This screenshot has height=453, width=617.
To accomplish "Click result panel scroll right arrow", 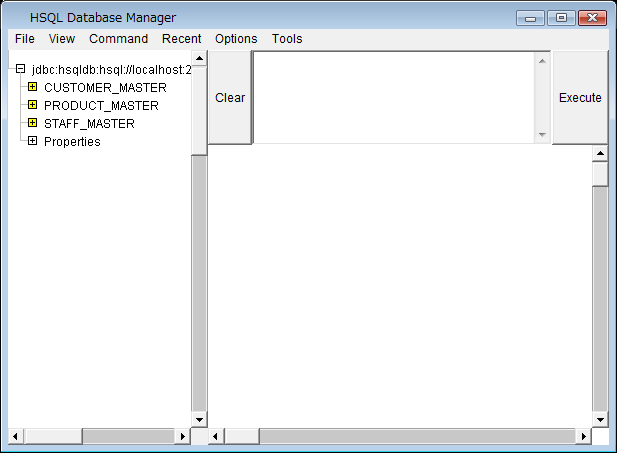I will click(x=584, y=436).
